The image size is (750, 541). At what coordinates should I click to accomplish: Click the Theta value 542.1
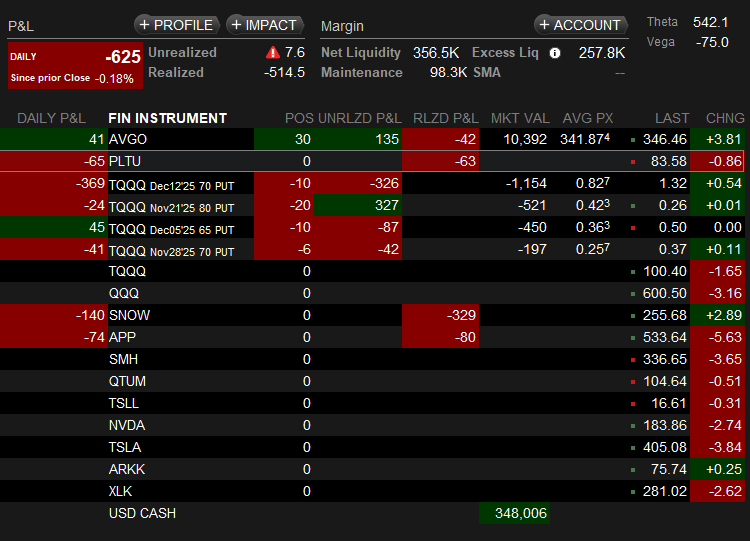[711, 22]
